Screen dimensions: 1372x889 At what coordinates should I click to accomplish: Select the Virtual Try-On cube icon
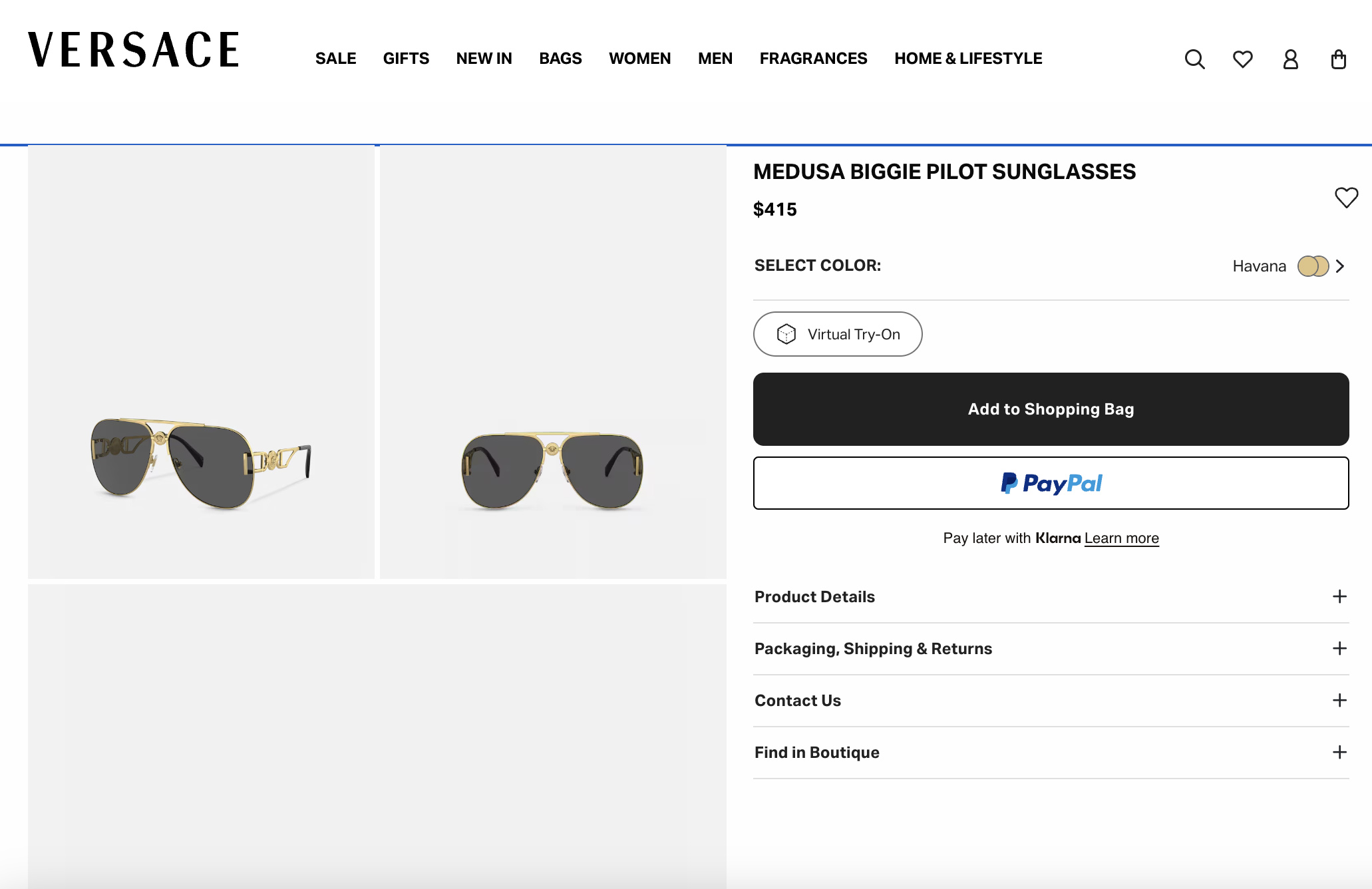point(788,334)
